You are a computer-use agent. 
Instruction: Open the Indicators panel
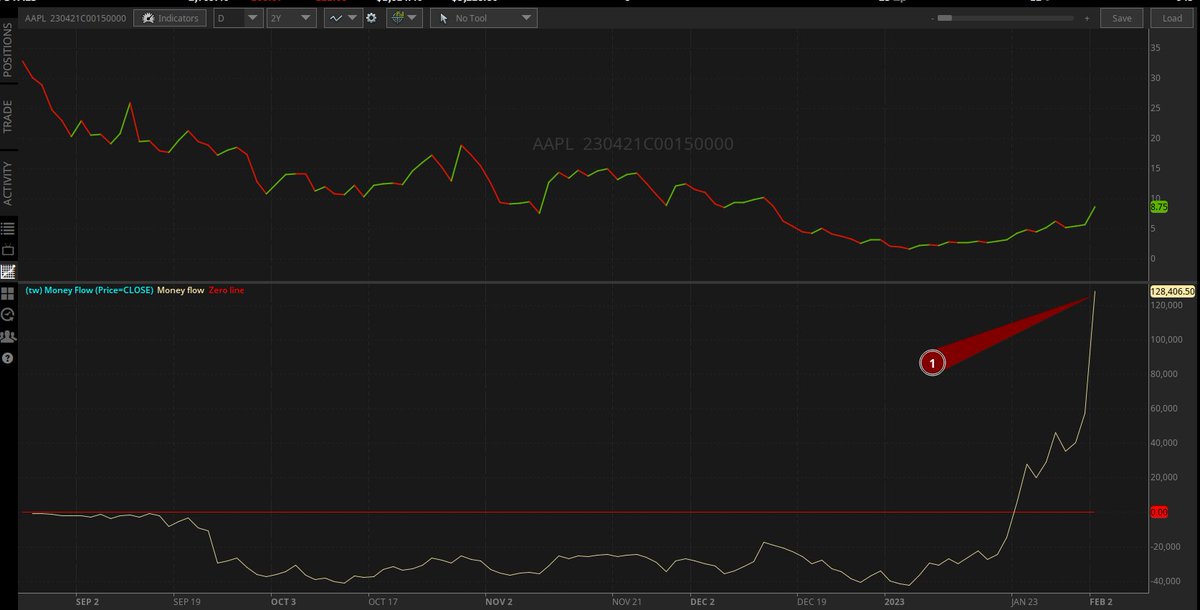pyautogui.click(x=170, y=18)
